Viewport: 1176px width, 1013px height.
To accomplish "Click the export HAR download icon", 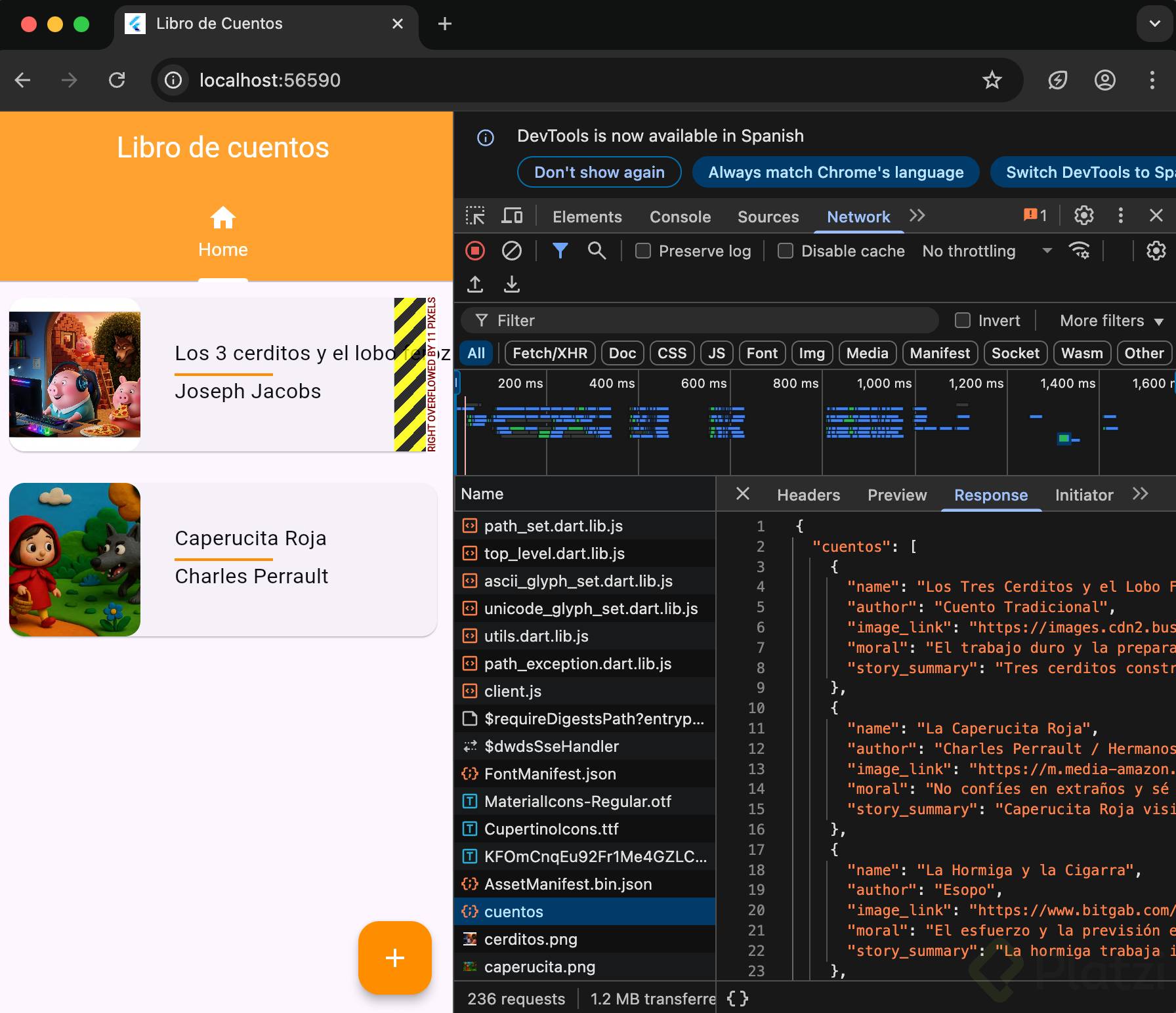I will click(512, 284).
